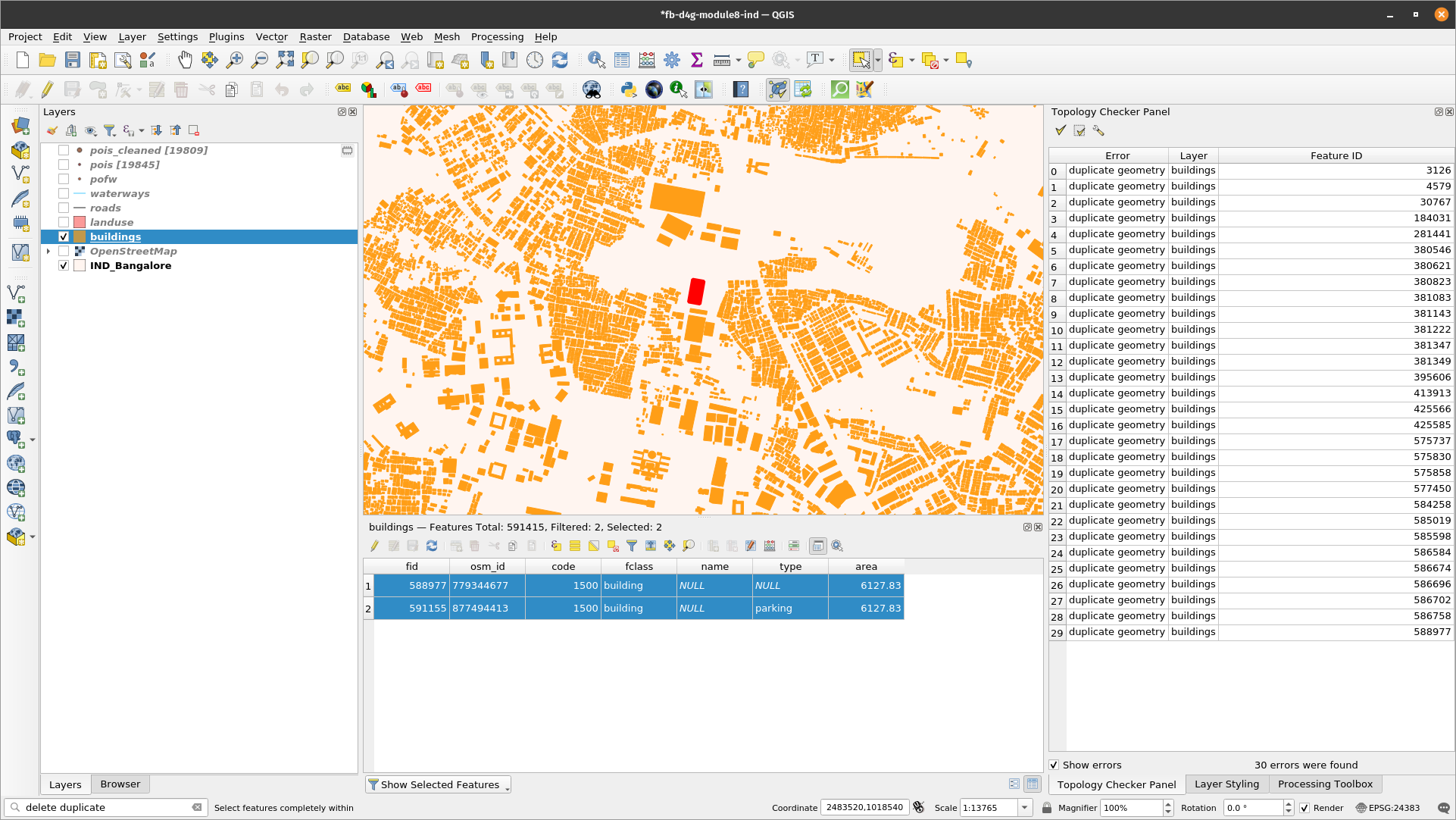
Task: Open Topology Checker configure wrench icon
Action: (1098, 130)
